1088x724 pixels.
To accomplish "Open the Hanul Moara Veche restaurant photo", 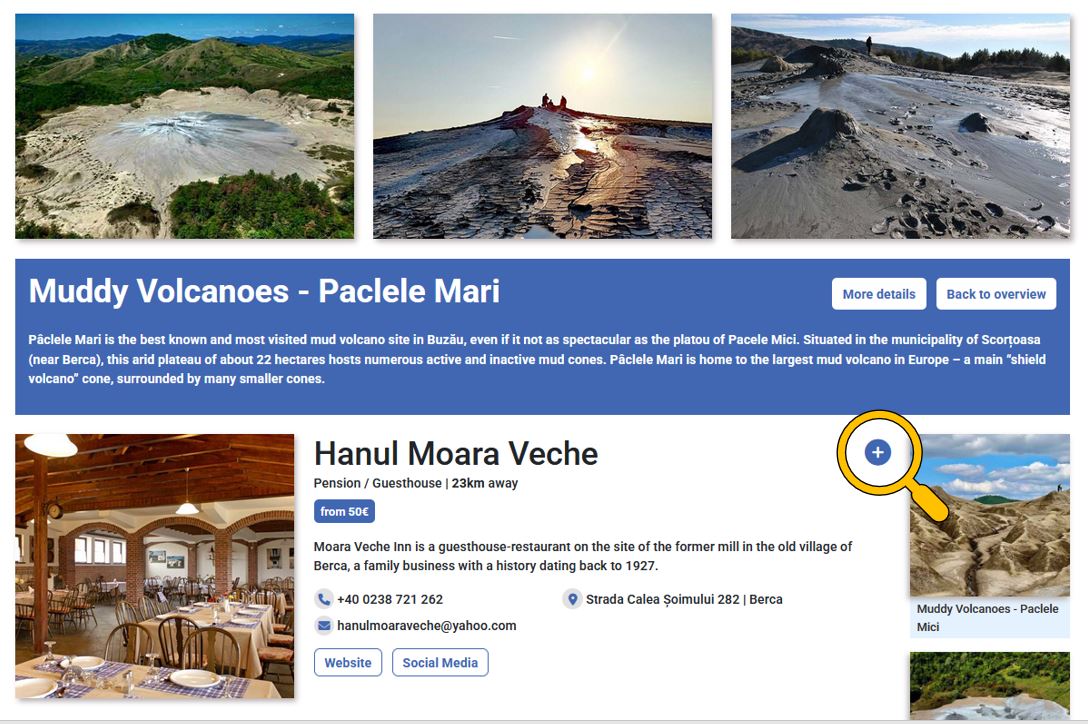I will 155,565.
